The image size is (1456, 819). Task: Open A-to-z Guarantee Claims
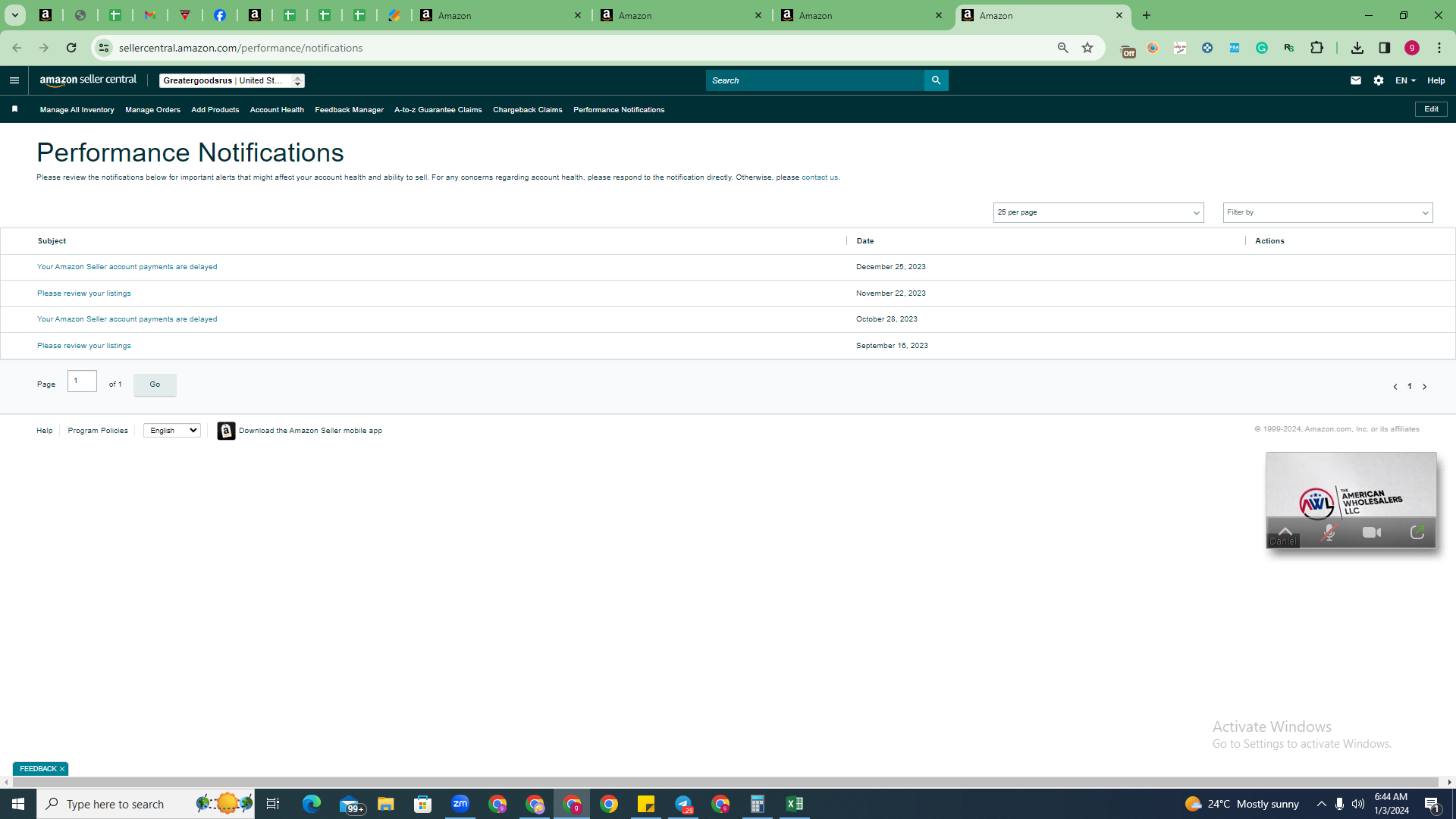(x=438, y=110)
